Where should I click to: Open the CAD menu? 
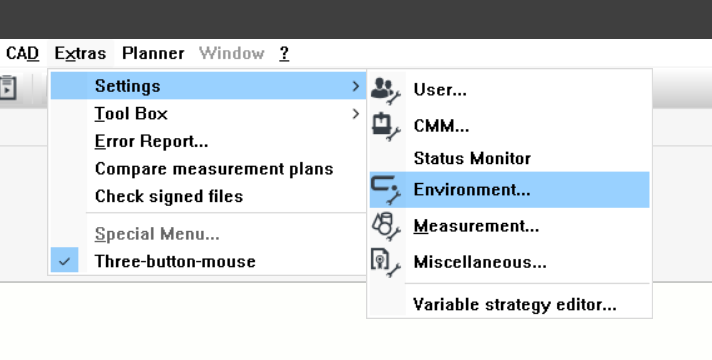(22, 54)
